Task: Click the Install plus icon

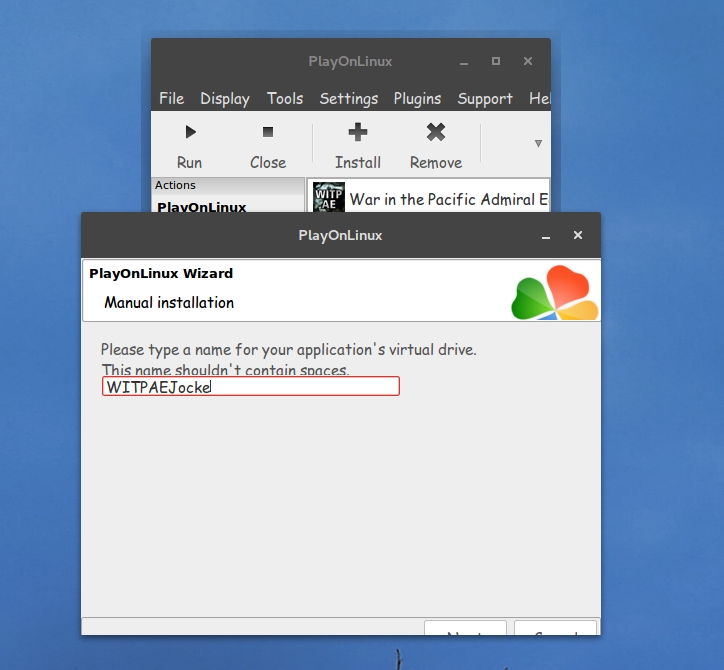Action: 358,133
